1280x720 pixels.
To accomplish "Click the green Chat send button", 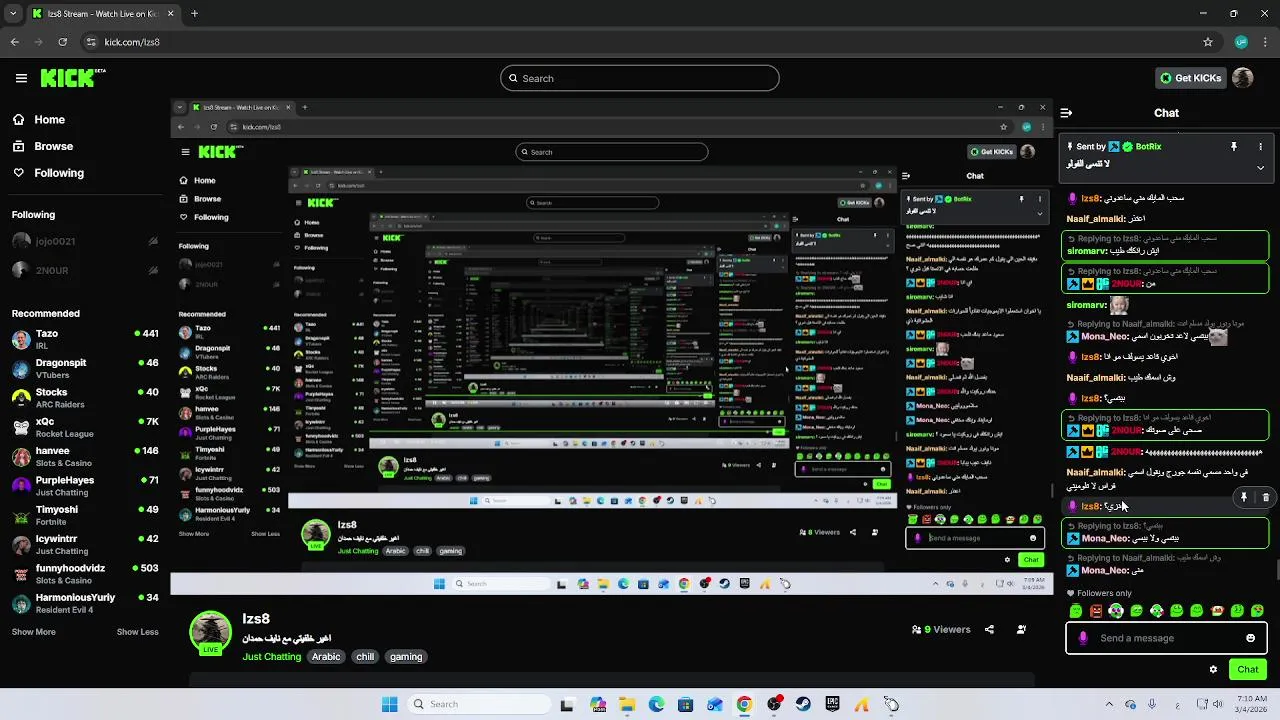I will pos(1248,669).
